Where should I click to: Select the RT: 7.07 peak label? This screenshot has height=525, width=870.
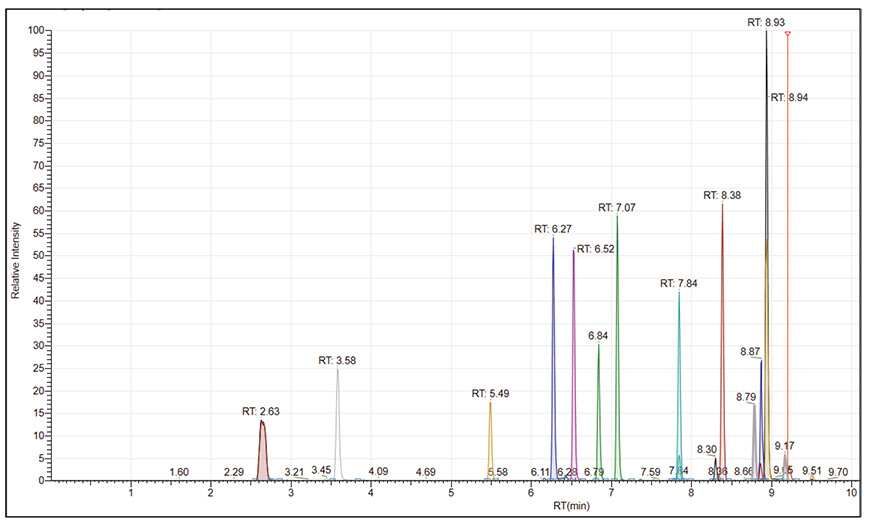[x=617, y=207]
